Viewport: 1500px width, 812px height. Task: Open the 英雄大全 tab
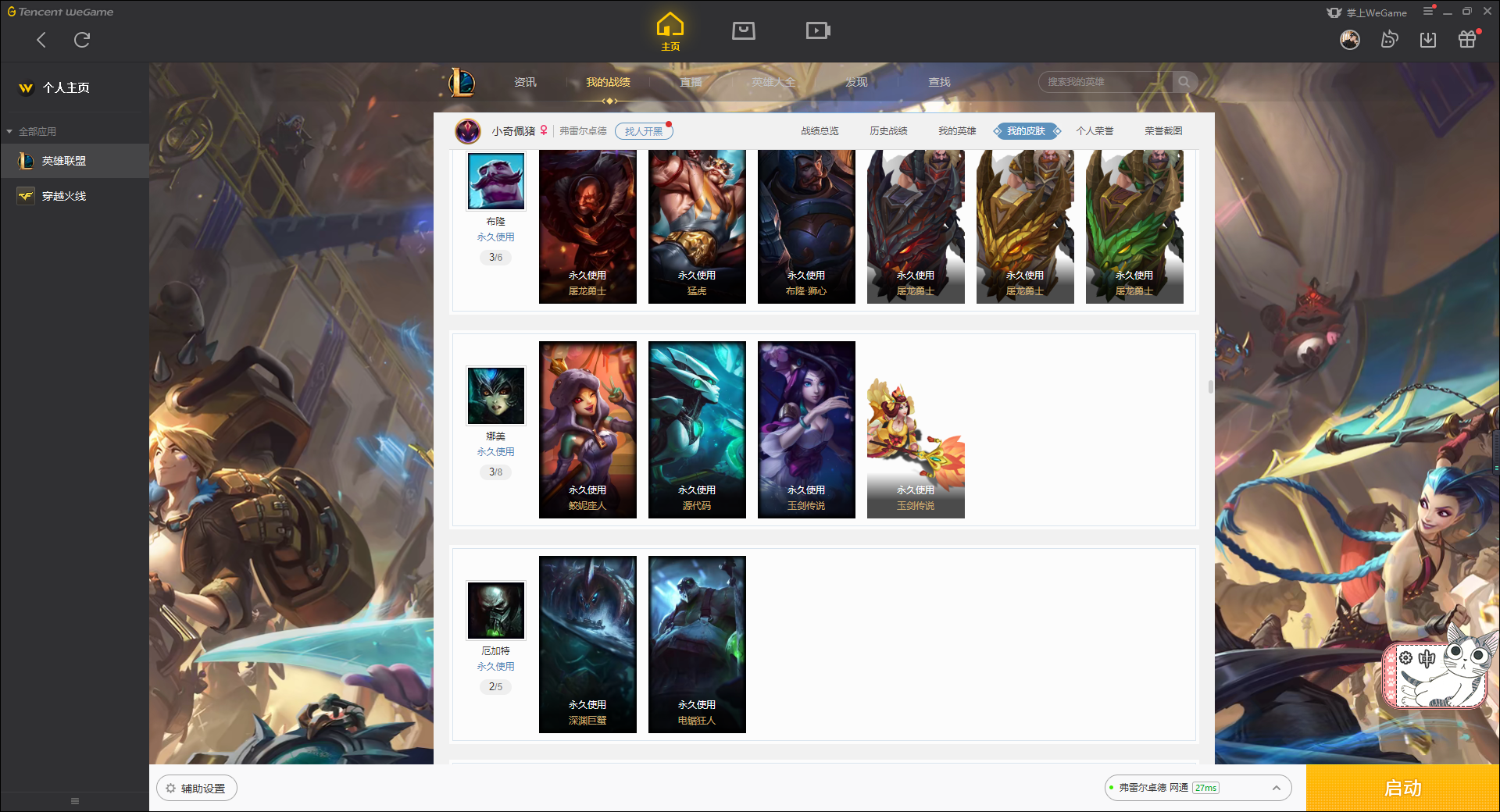pyautogui.click(x=773, y=82)
